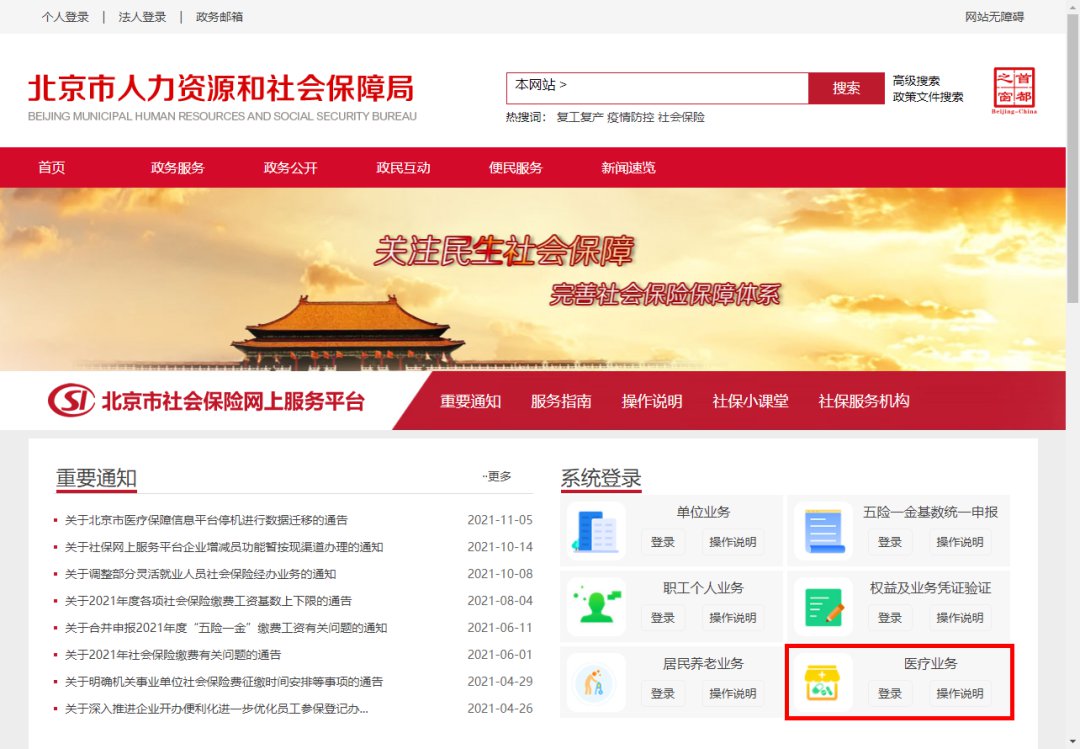
Task: Click 登录 under 居民养老业务
Action: (x=663, y=694)
